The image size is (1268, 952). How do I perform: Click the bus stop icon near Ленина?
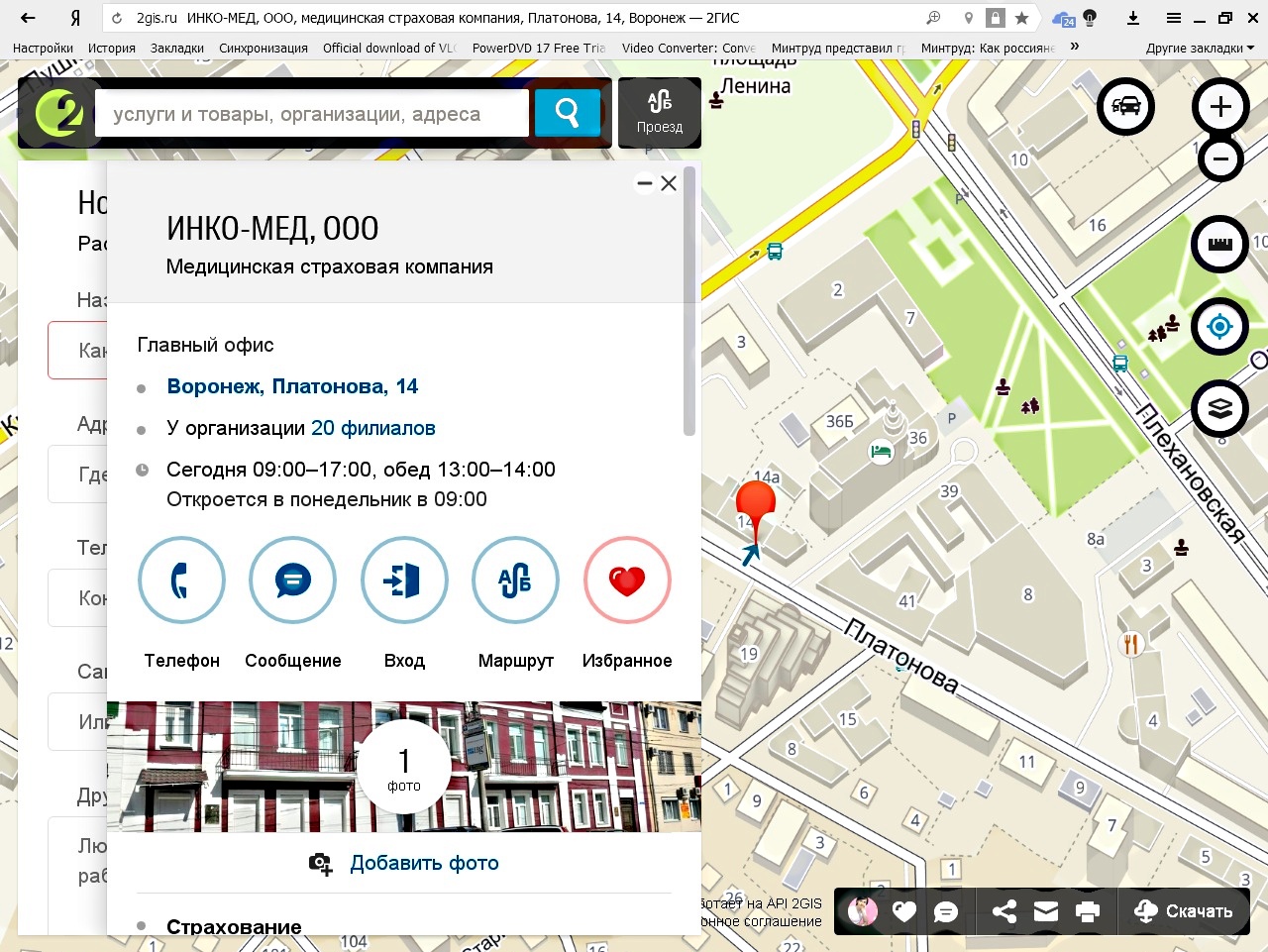[775, 252]
